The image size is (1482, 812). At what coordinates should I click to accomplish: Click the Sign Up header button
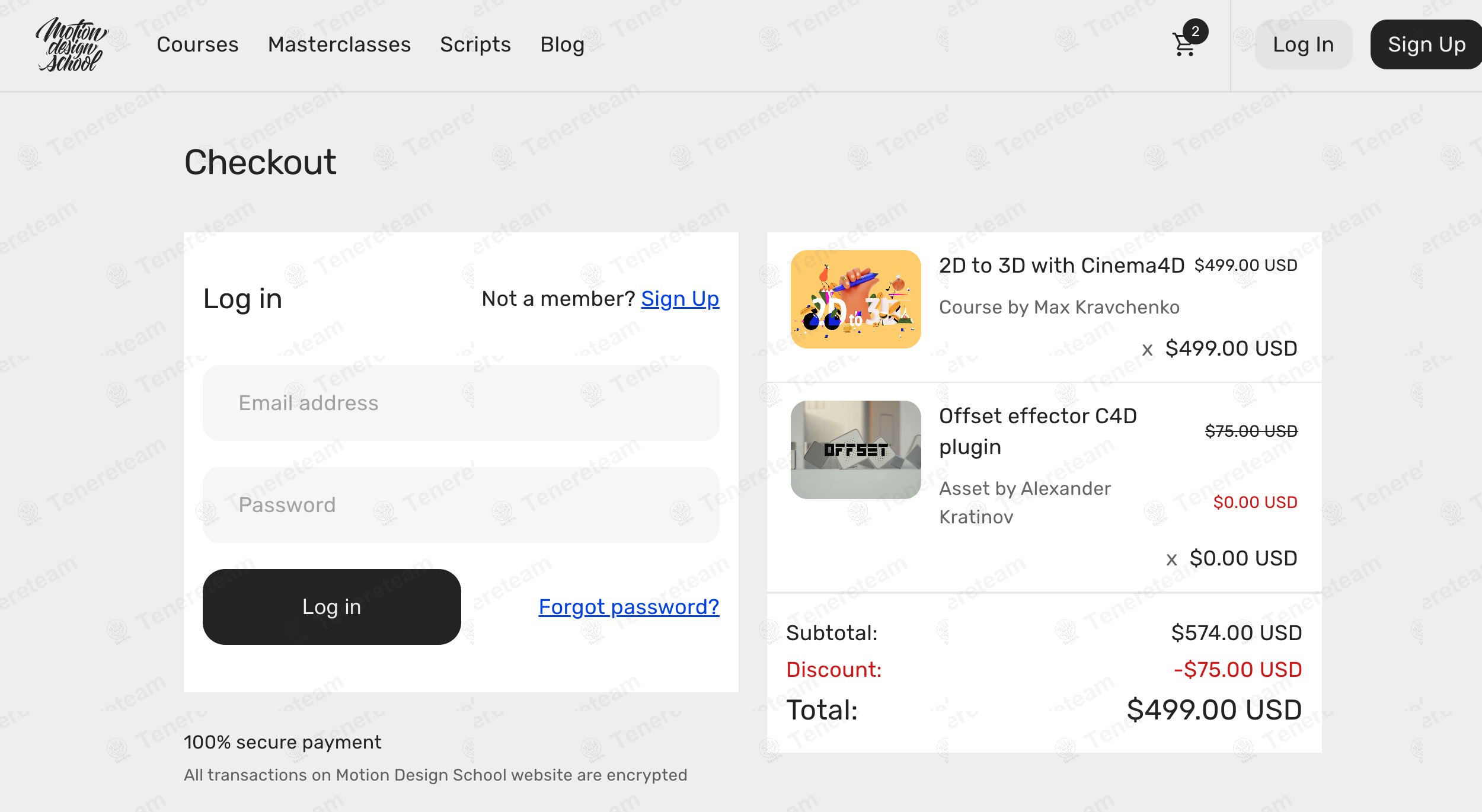coord(1425,44)
